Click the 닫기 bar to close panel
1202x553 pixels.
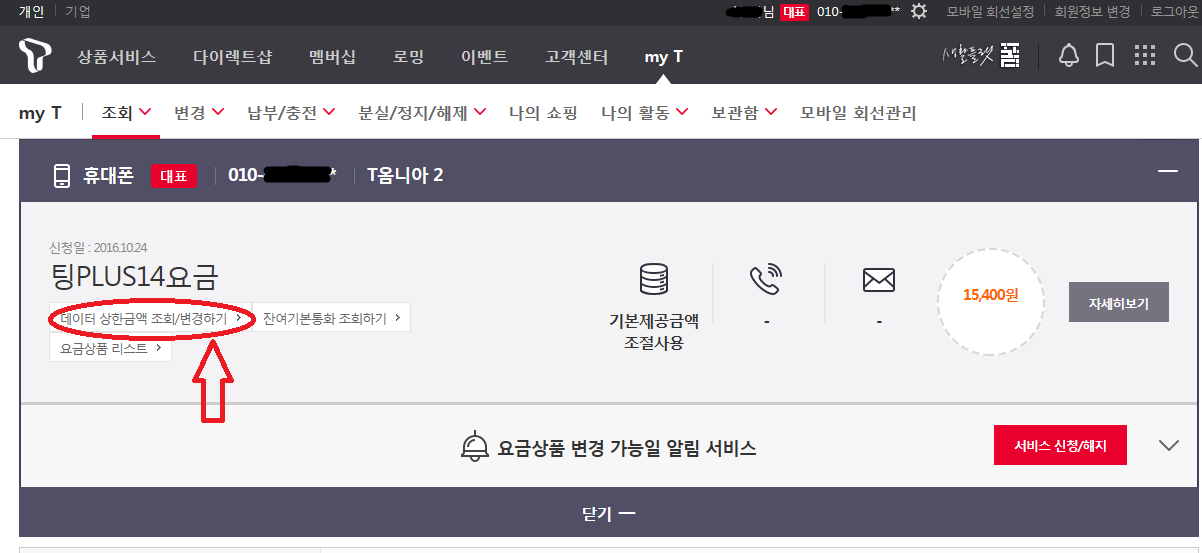609,514
